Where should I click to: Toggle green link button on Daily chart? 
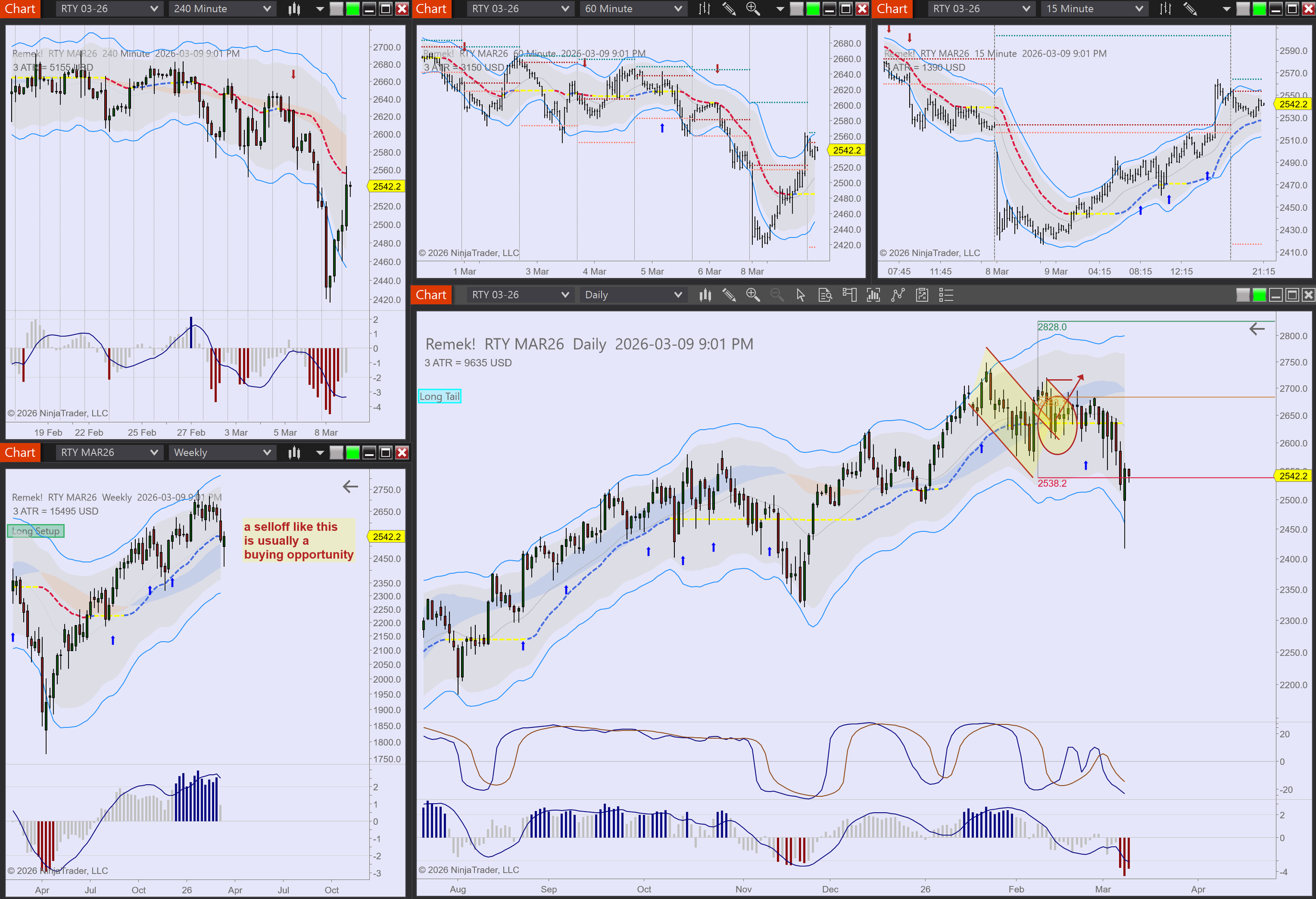click(1259, 295)
